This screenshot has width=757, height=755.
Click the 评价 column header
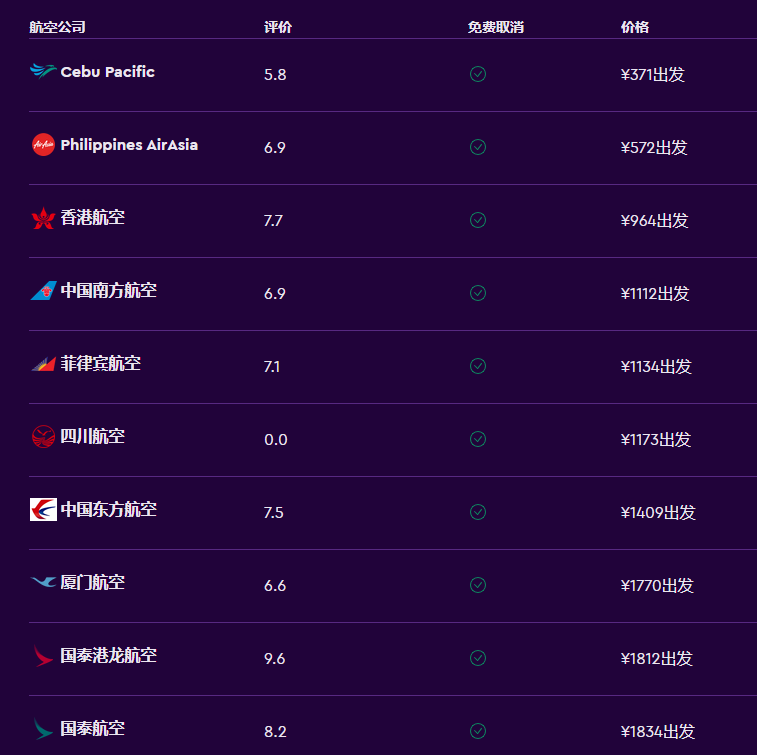278,27
